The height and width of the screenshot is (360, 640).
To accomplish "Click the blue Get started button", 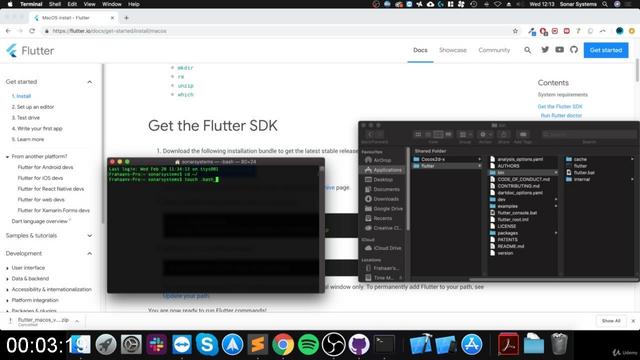I will click(606, 50).
